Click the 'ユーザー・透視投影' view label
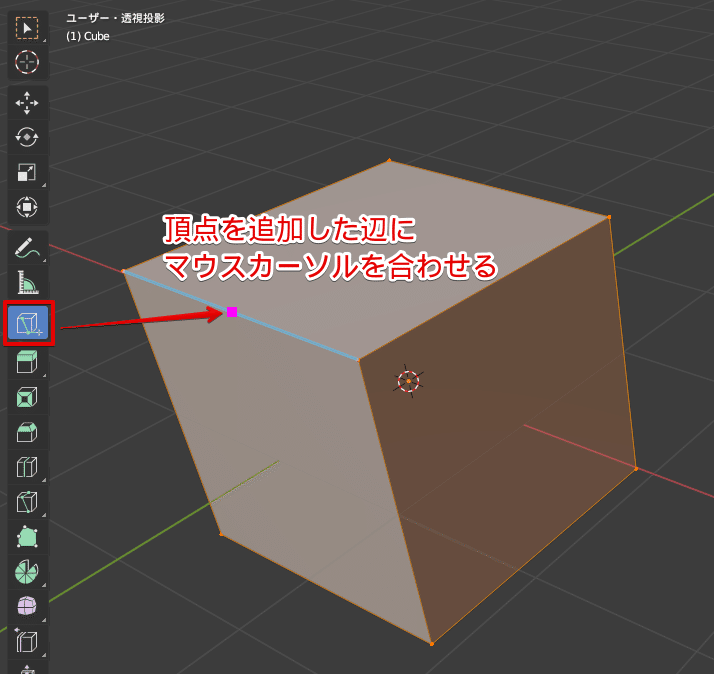This screenshot has width=714, height=674. pos(115,18)
